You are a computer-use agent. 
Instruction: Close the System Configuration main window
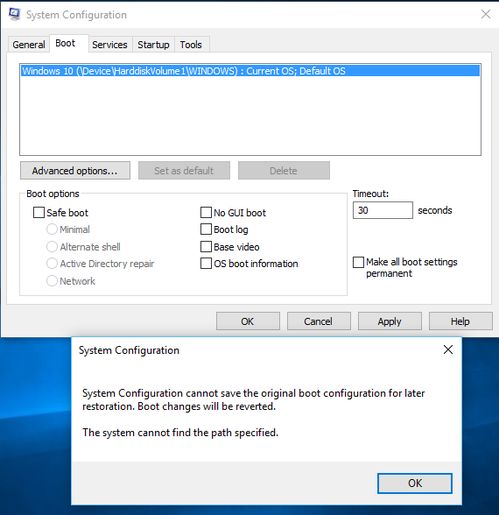(x=485, y=14)
